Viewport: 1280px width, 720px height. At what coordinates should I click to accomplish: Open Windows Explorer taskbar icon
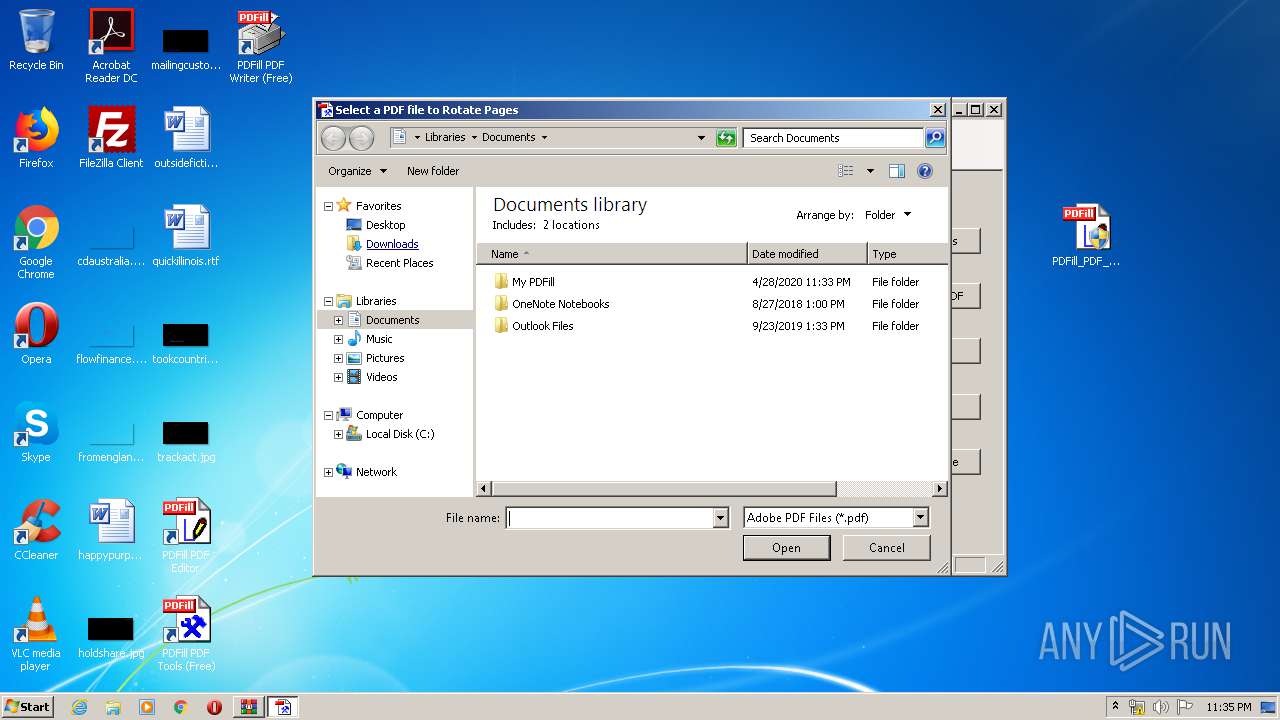click(113, 707)
